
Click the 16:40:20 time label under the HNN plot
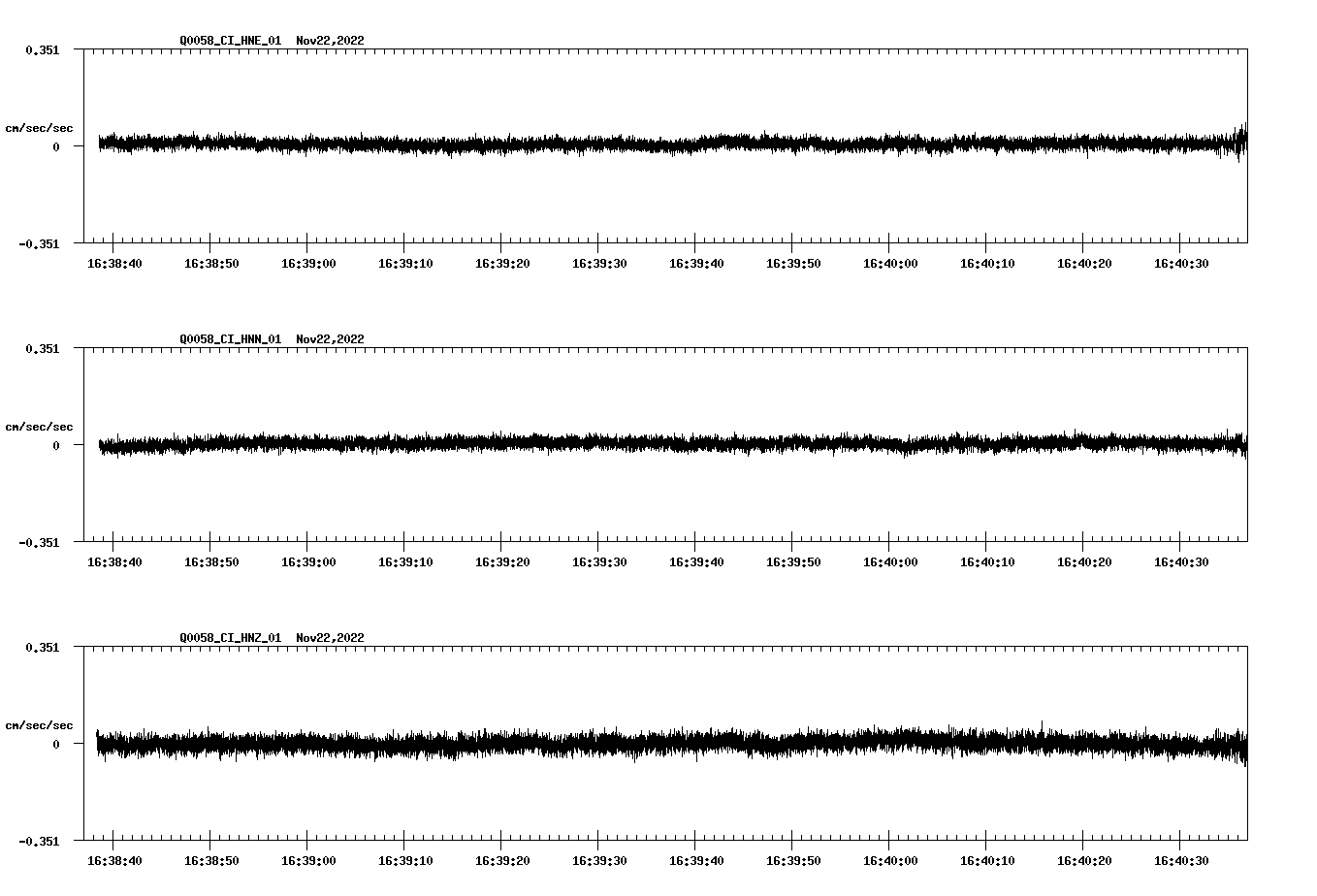1084,562
